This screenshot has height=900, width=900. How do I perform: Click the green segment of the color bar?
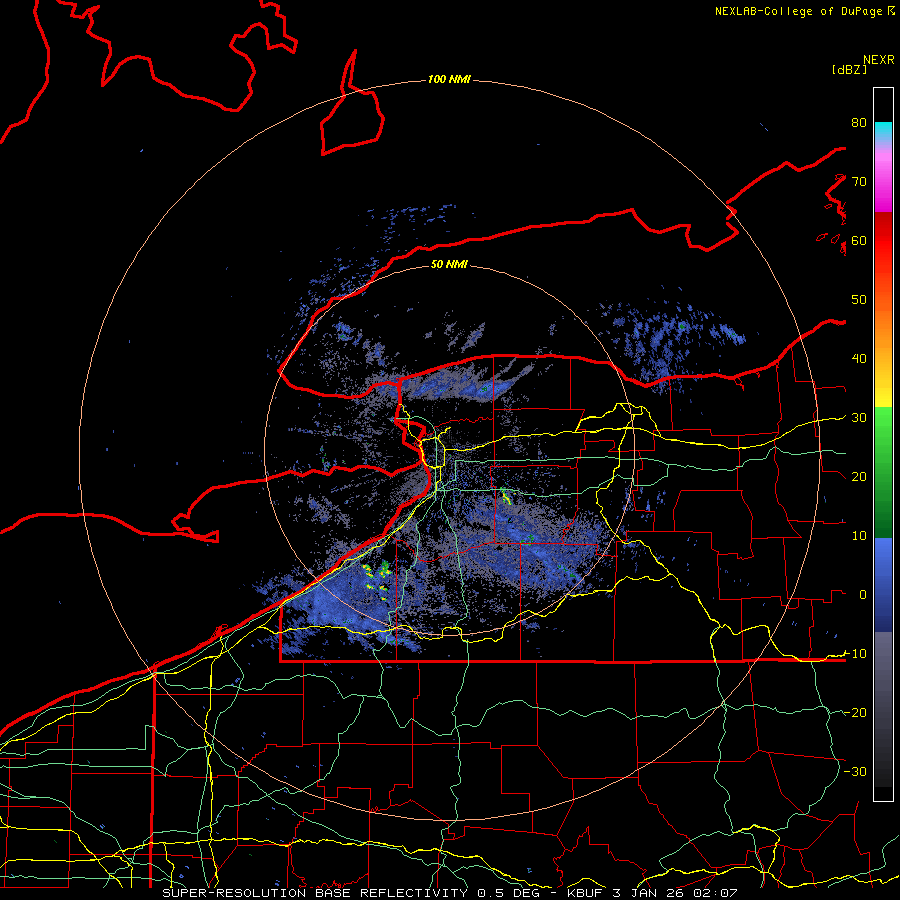point(883,472)
